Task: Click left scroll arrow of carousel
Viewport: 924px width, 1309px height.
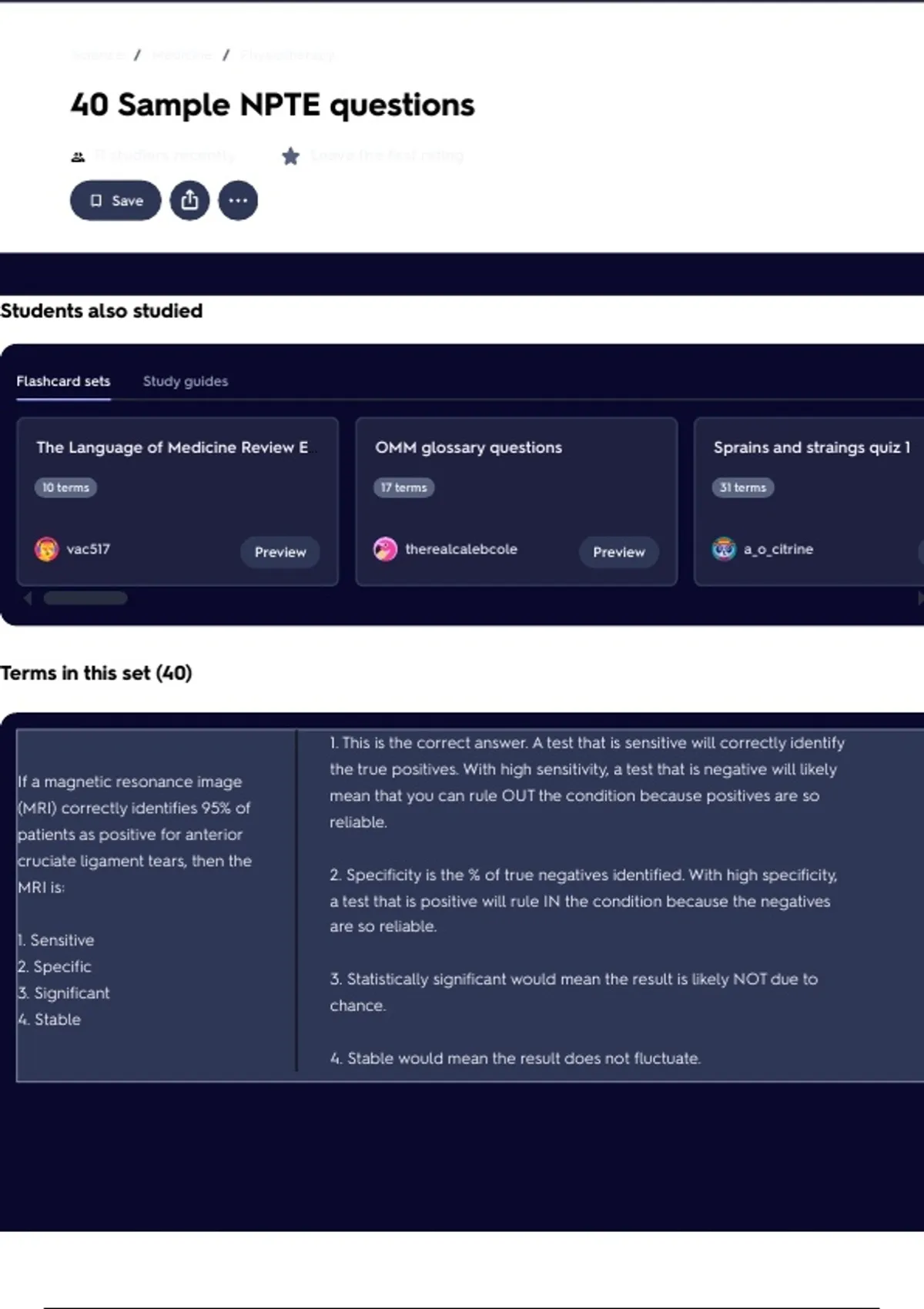Action: (x=28, y=598)
